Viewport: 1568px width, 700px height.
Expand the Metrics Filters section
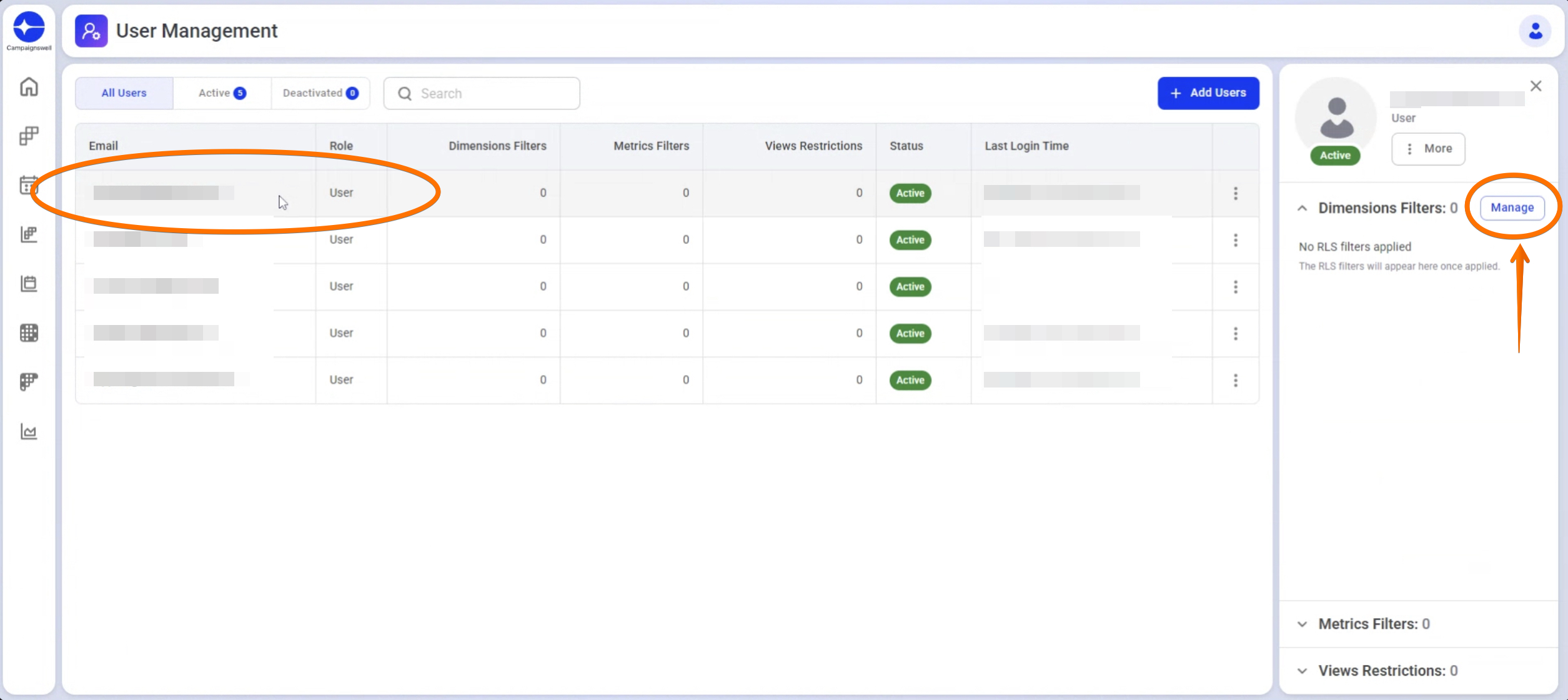pyautogui.click(x=1303, y=624)
